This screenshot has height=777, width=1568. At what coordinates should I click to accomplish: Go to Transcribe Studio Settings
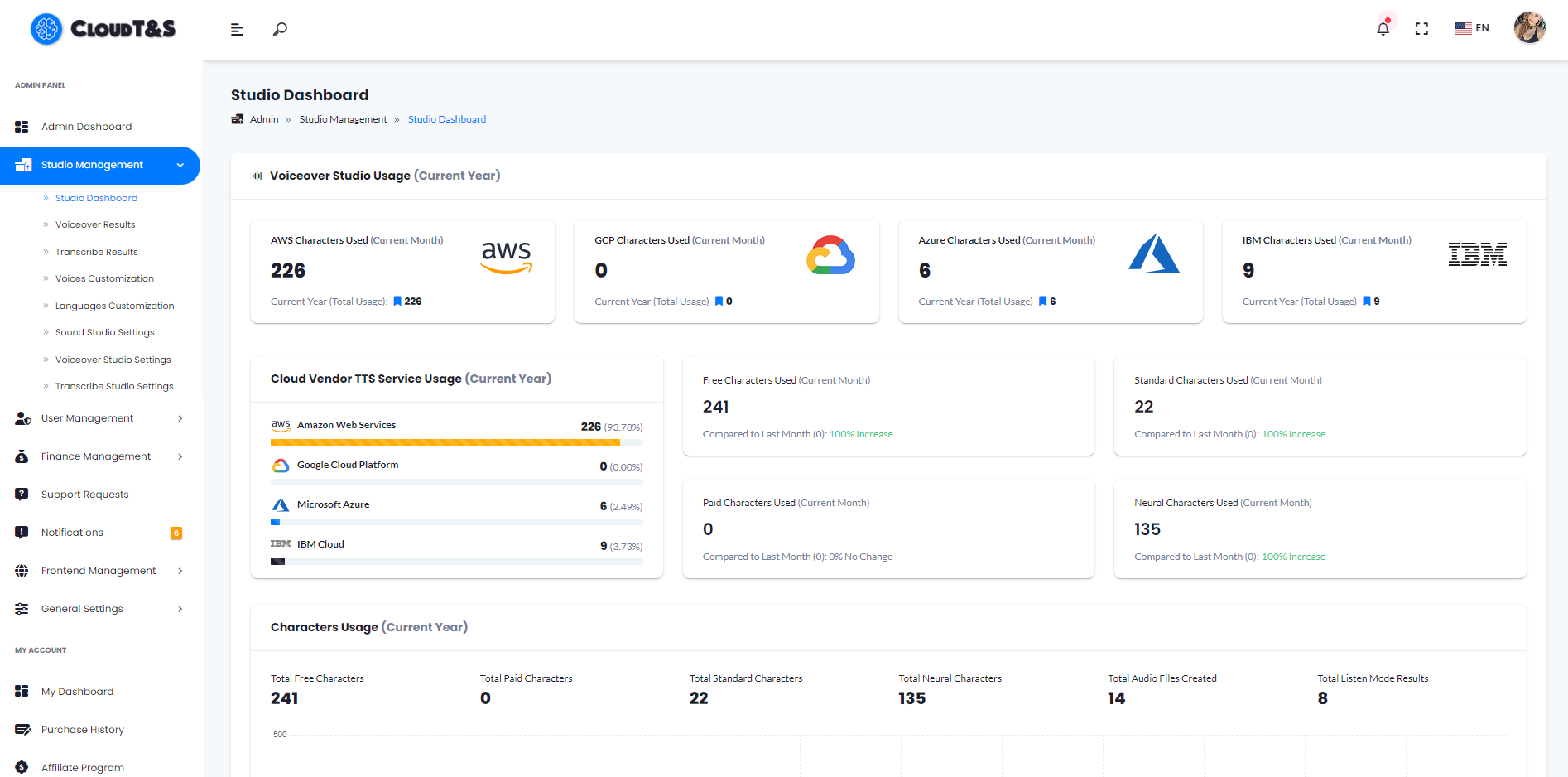coord(114,386)
